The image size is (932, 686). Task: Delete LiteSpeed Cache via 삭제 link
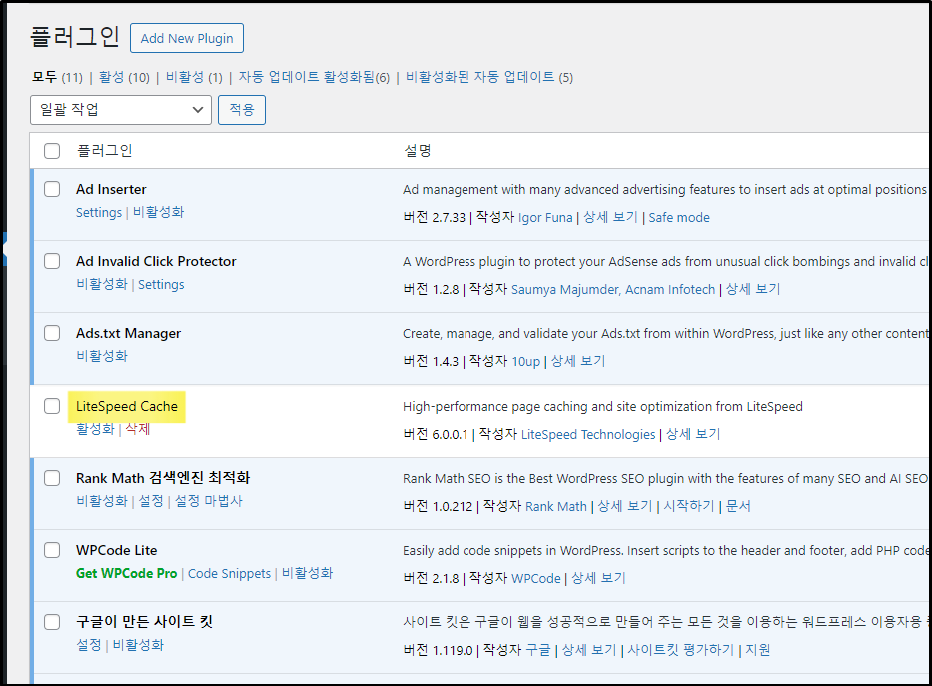(137, 429)
